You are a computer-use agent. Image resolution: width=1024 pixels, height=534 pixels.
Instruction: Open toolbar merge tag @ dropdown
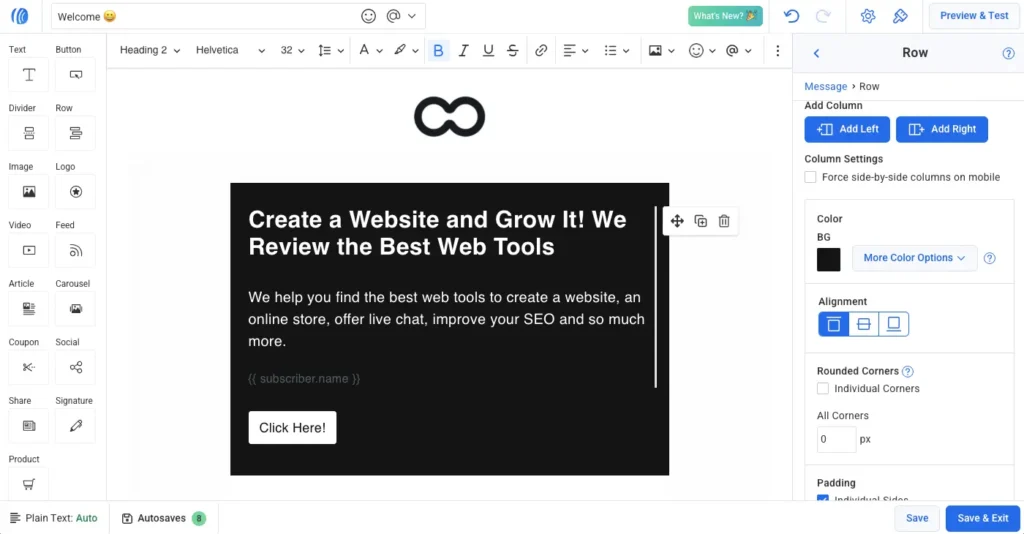(738, 50)
